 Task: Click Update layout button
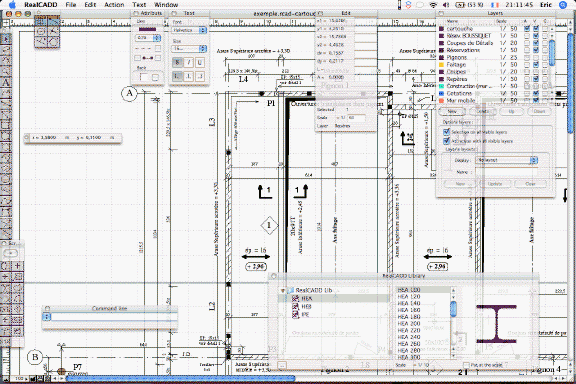[495, 184]
